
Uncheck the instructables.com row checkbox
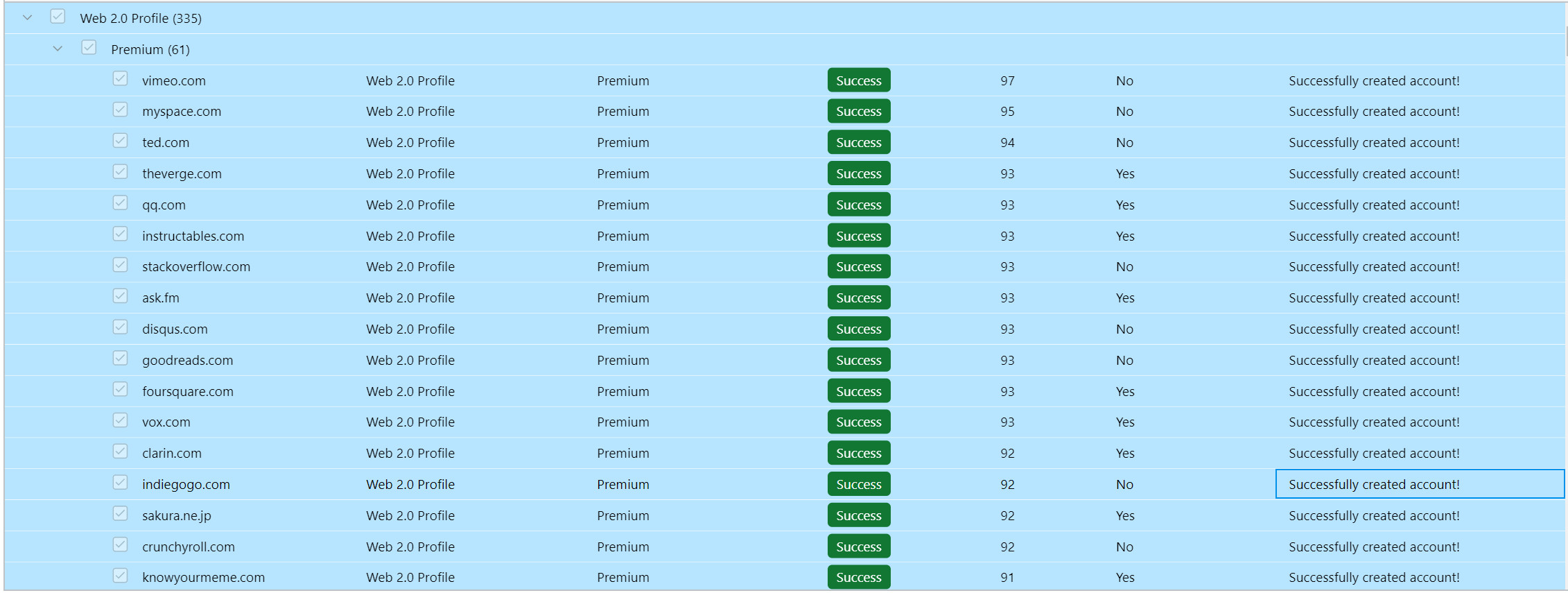point(120,234)
